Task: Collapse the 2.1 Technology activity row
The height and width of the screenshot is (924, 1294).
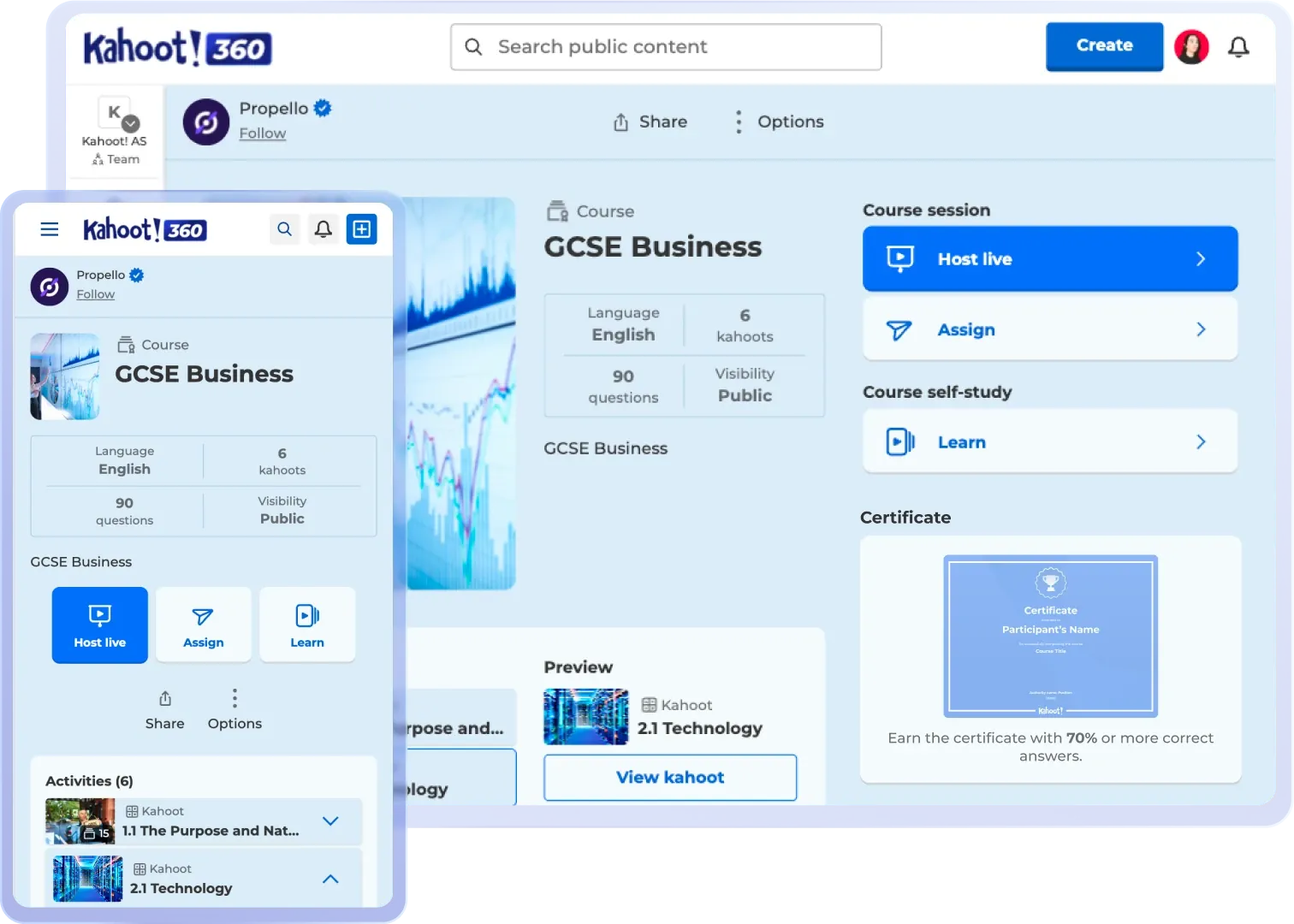Action: coord(330,879)
